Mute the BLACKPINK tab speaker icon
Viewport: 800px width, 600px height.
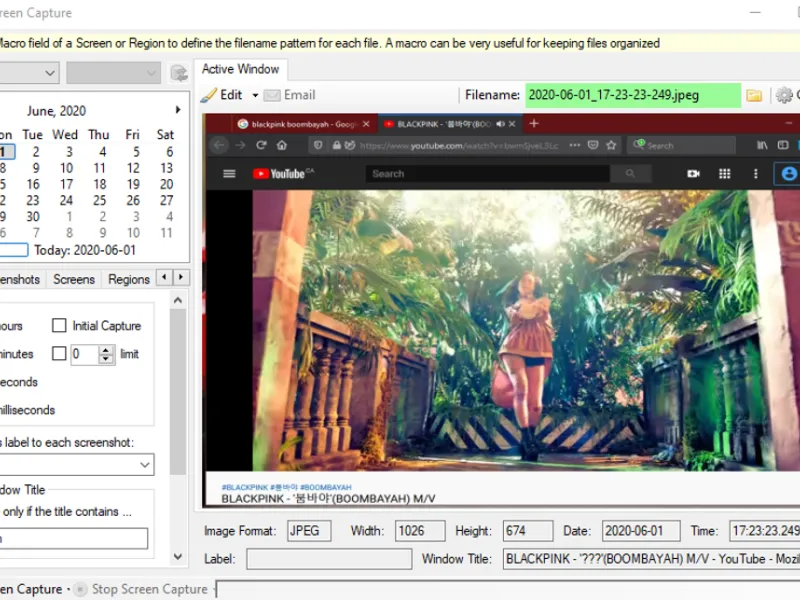pyautogui.click(x=501, y=124)
